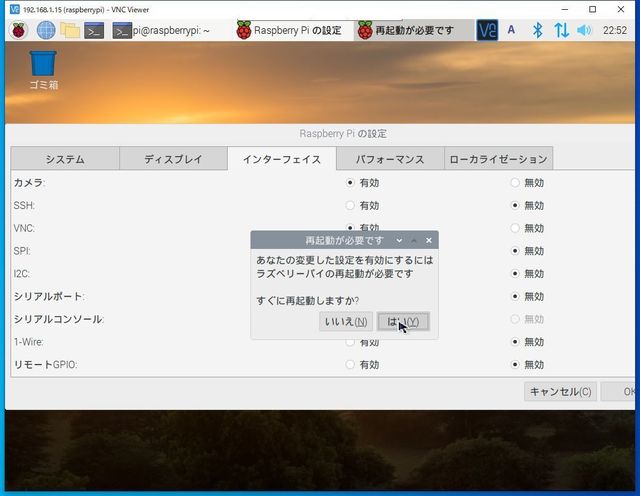Viewport: 640px width, 496px height.
Task: Open the パフォーマンス tab
Action: 390,159
